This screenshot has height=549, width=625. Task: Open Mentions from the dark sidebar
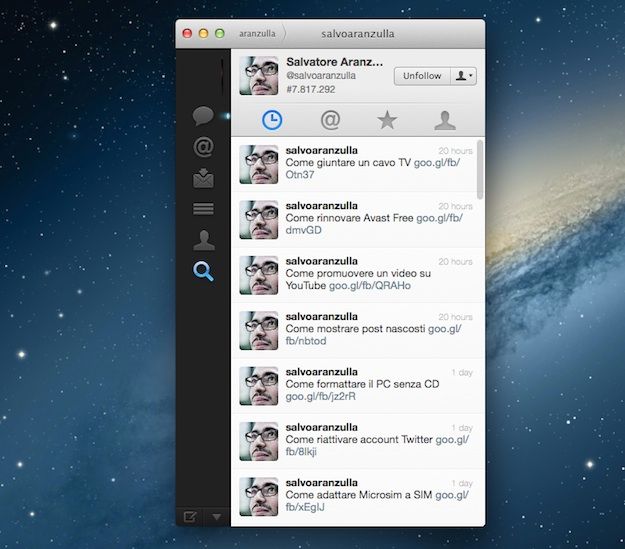203,147
